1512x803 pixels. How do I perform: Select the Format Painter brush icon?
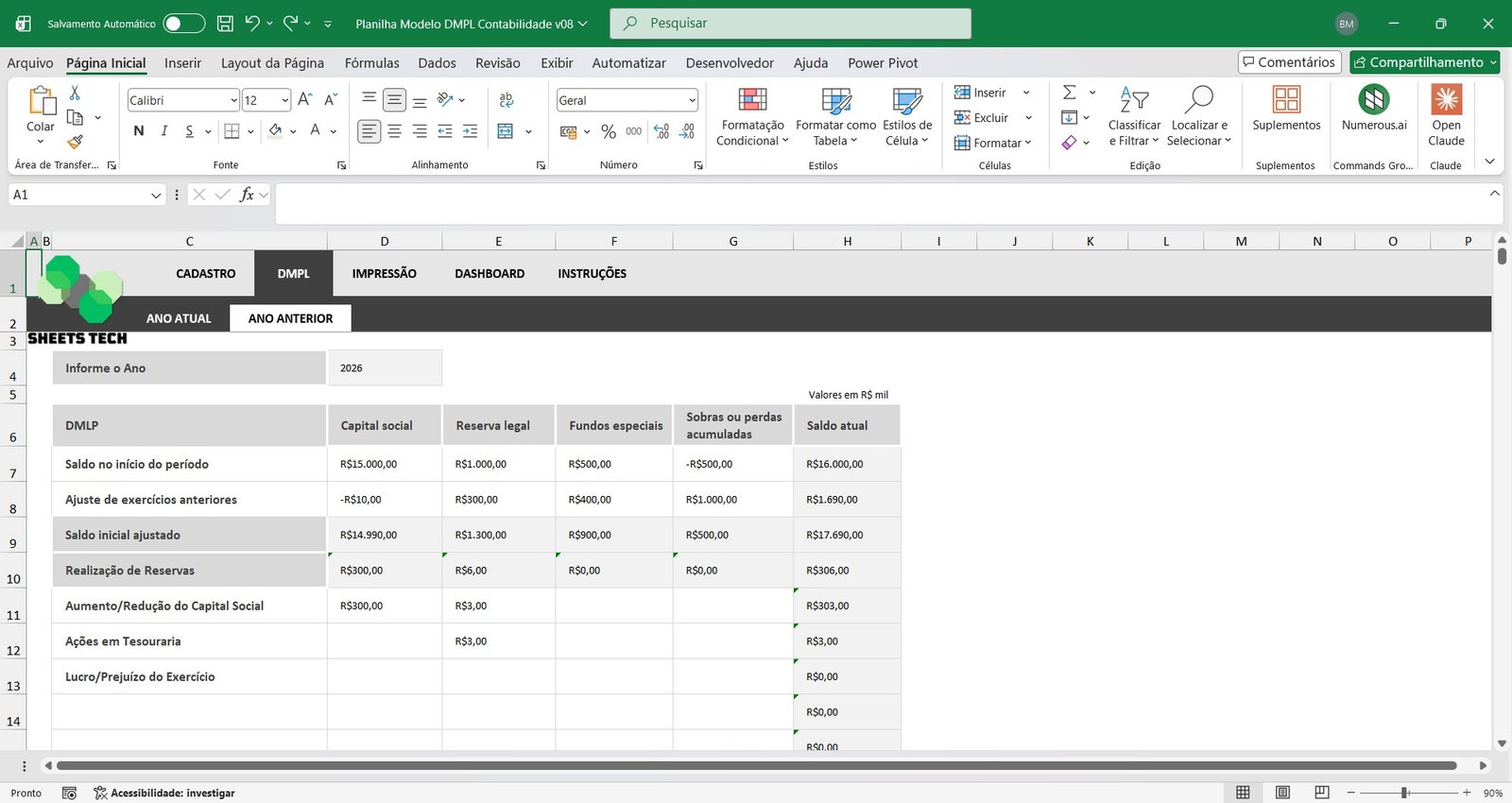(75, 142)
